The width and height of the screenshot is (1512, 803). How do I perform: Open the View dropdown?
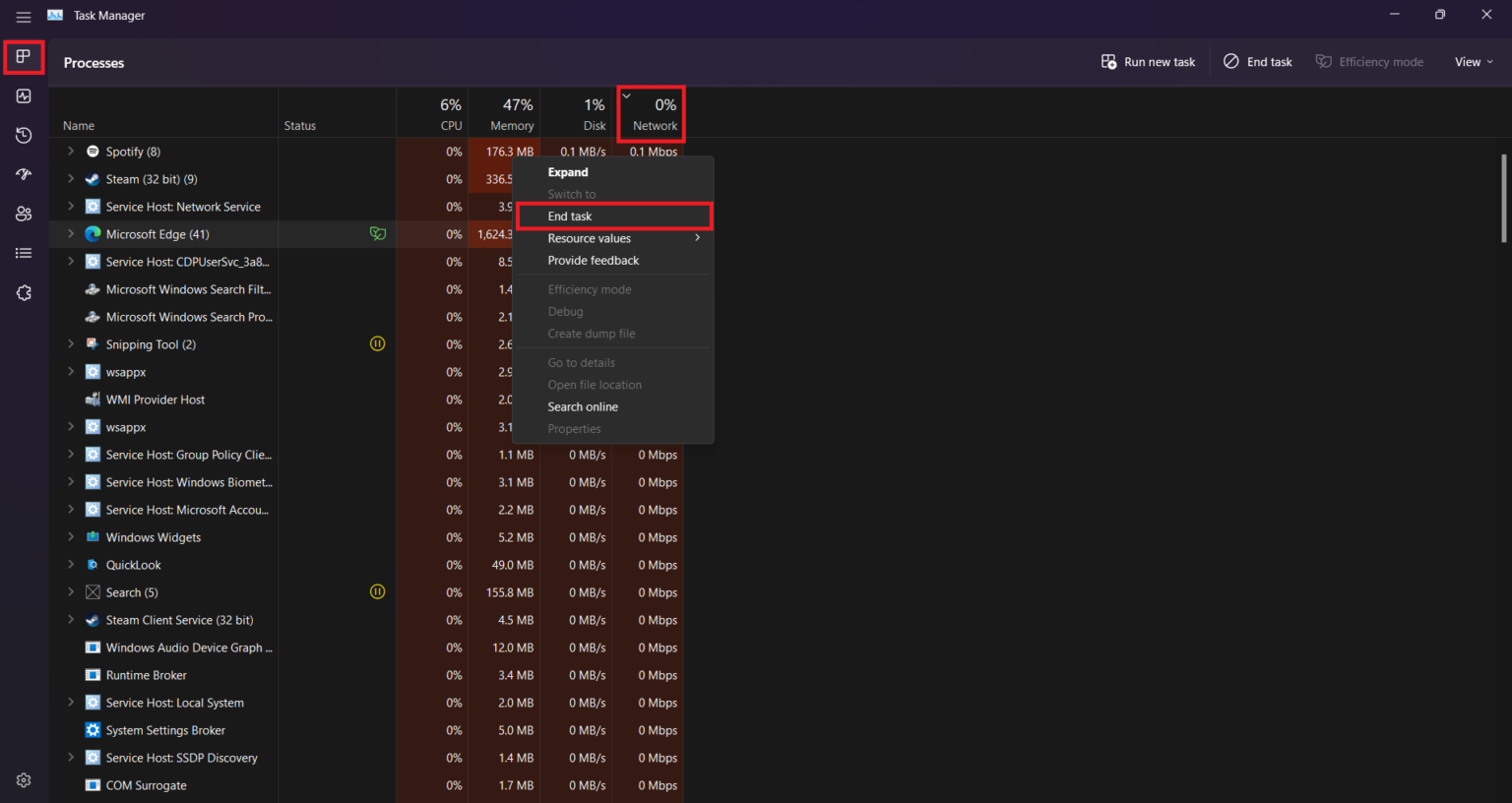[1473, 61]
